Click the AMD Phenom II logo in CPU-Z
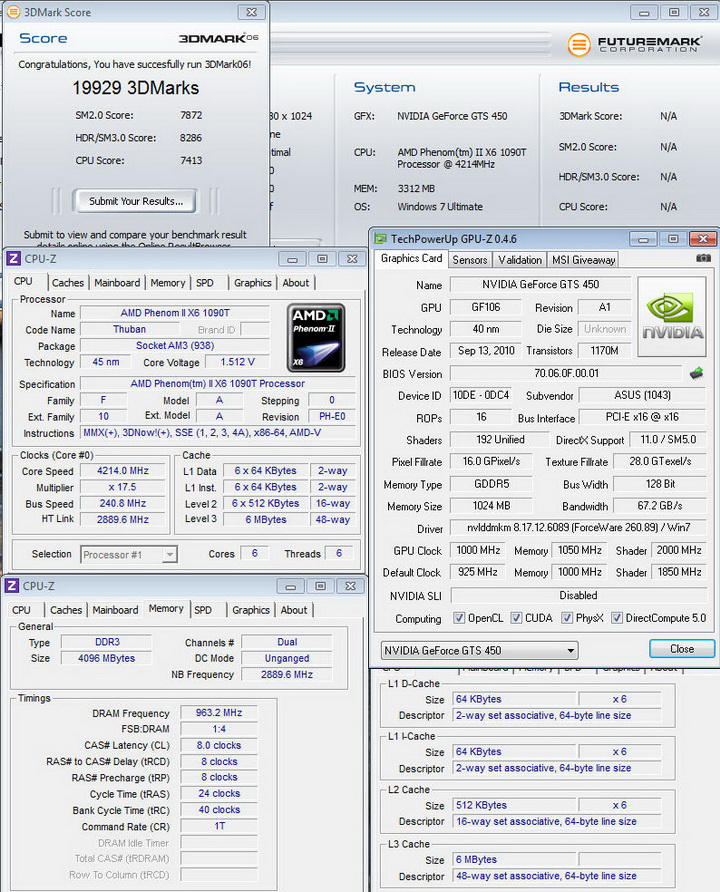The image size is (720, 892). pyautogui.click(x=316, y=338)
